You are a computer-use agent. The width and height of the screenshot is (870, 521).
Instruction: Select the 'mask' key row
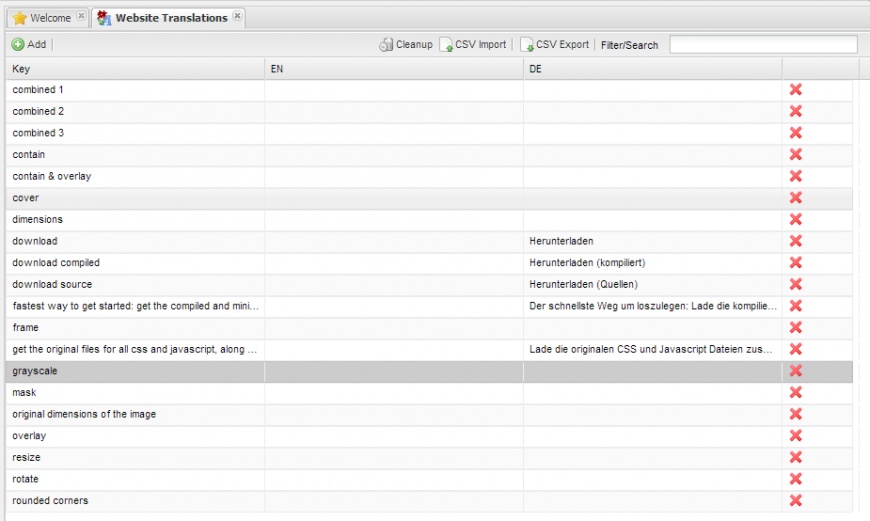tap(135, 393)
